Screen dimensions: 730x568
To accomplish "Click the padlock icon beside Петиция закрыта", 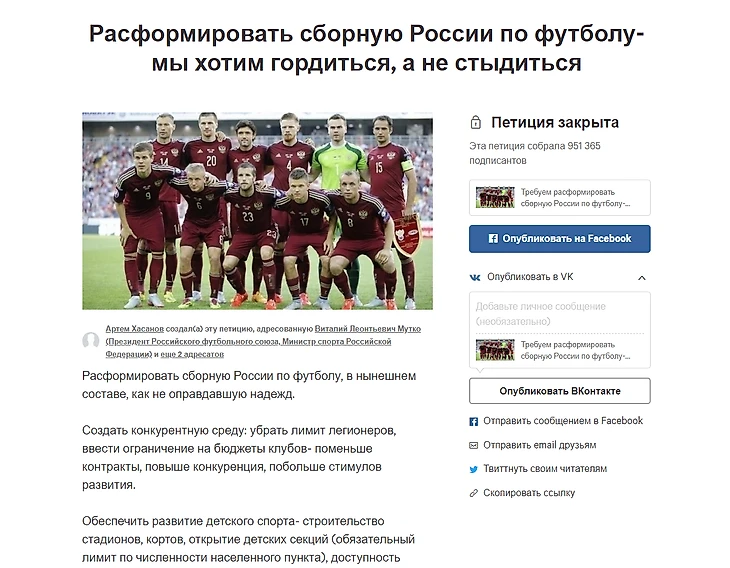I will tap(475, 122).
